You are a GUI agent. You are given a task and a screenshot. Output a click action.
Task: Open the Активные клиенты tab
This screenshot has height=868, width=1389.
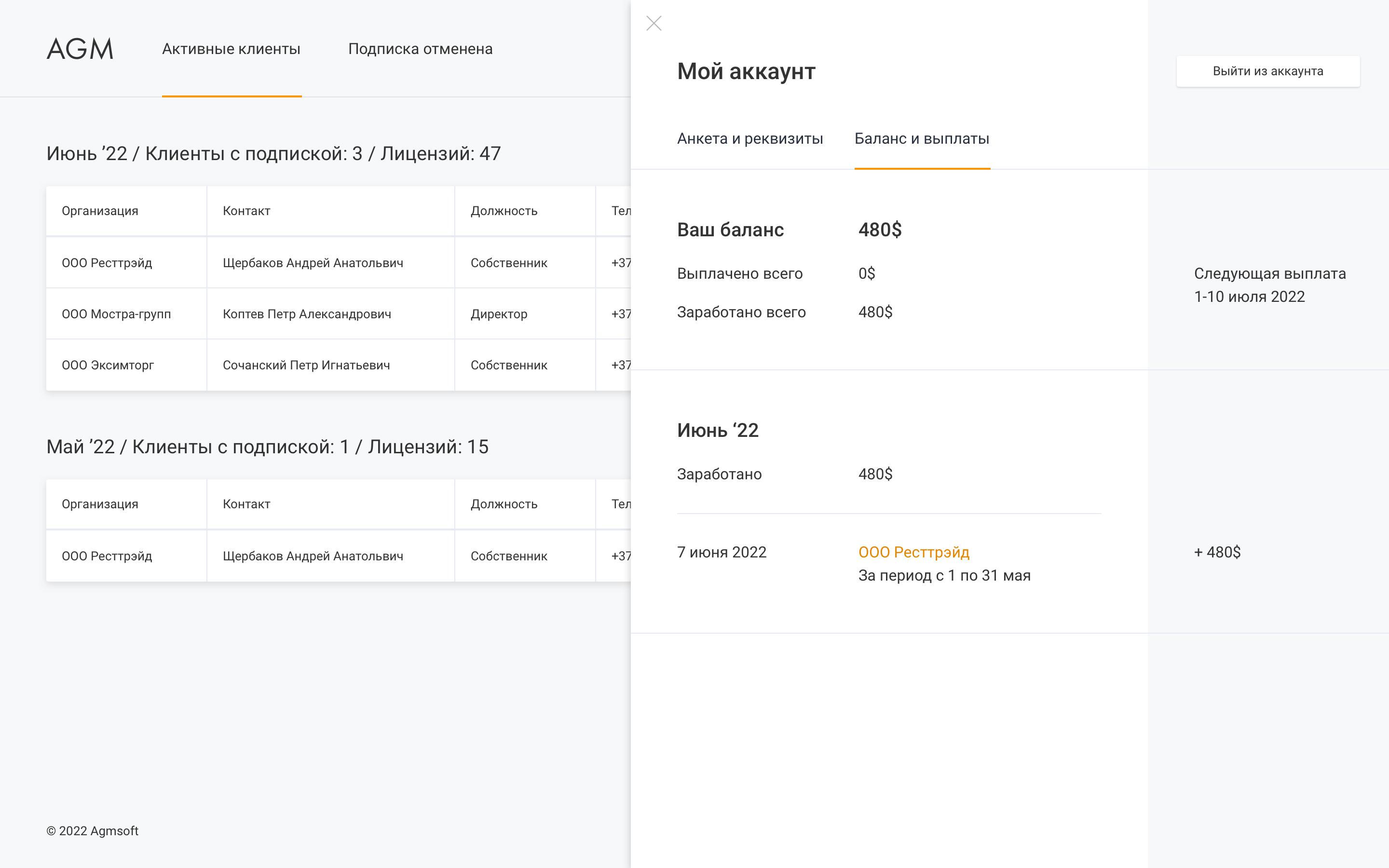tap(231, 49)
